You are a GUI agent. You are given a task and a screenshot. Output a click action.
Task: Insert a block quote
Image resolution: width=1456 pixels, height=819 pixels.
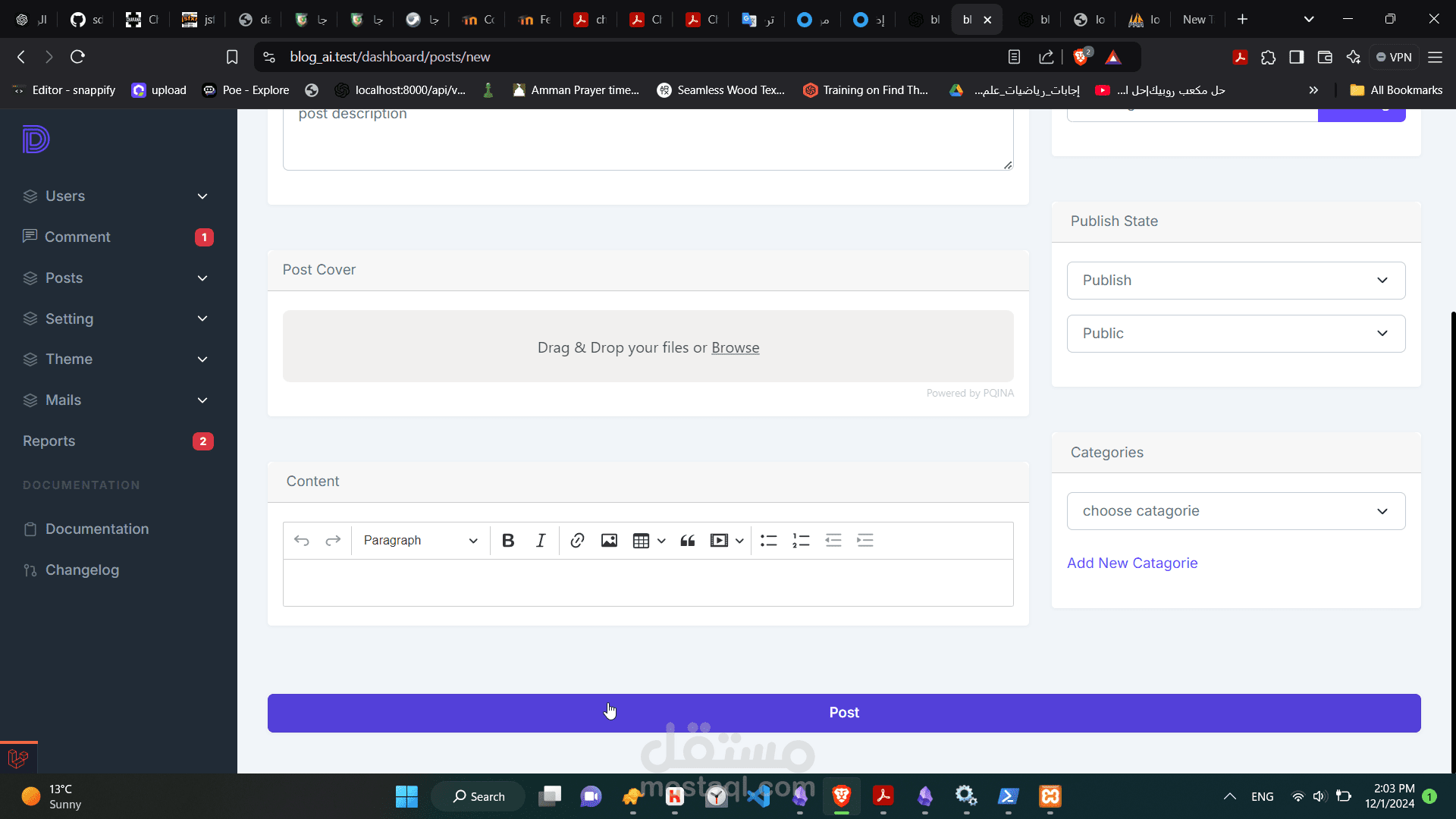688,541
